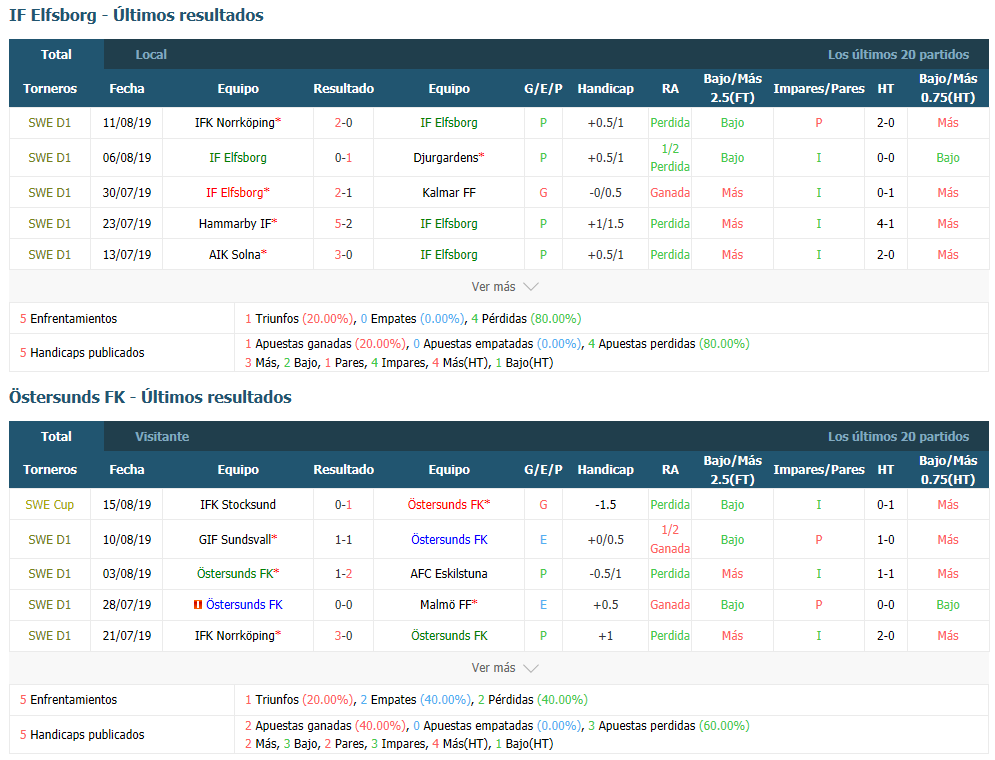Image resolution: width=995 pixels, height=760 pixels.
Task: Click Östersunds FK in the 03/08/19 row
Action: pos(237,574)
